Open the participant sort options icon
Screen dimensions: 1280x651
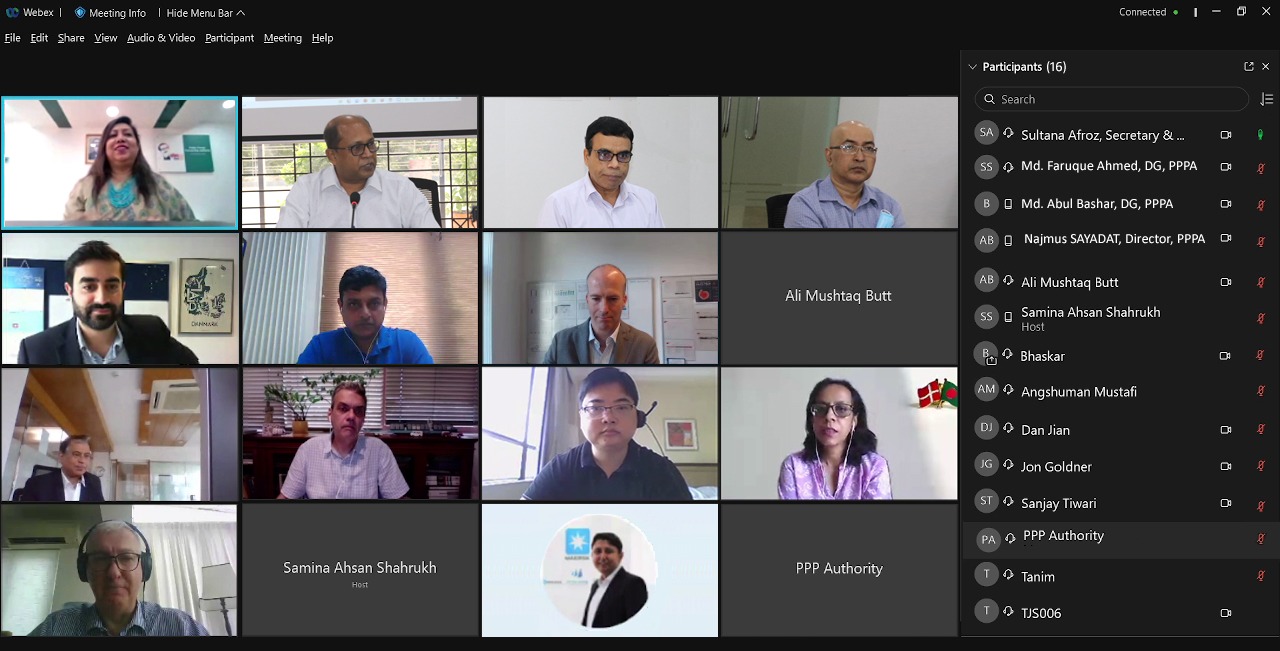(1266, 99)
